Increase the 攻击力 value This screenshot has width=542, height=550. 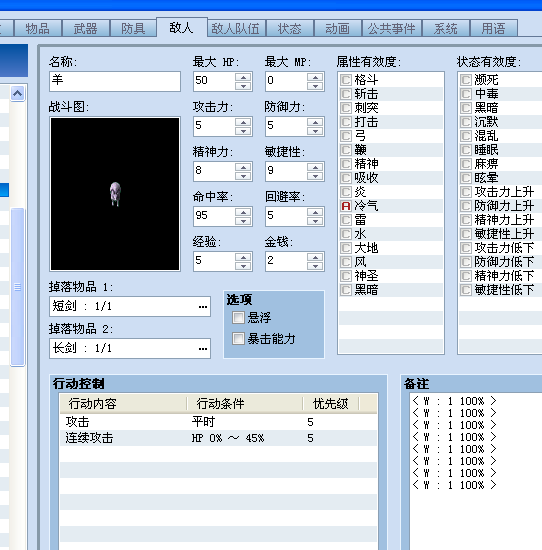[x=243, y=122]
